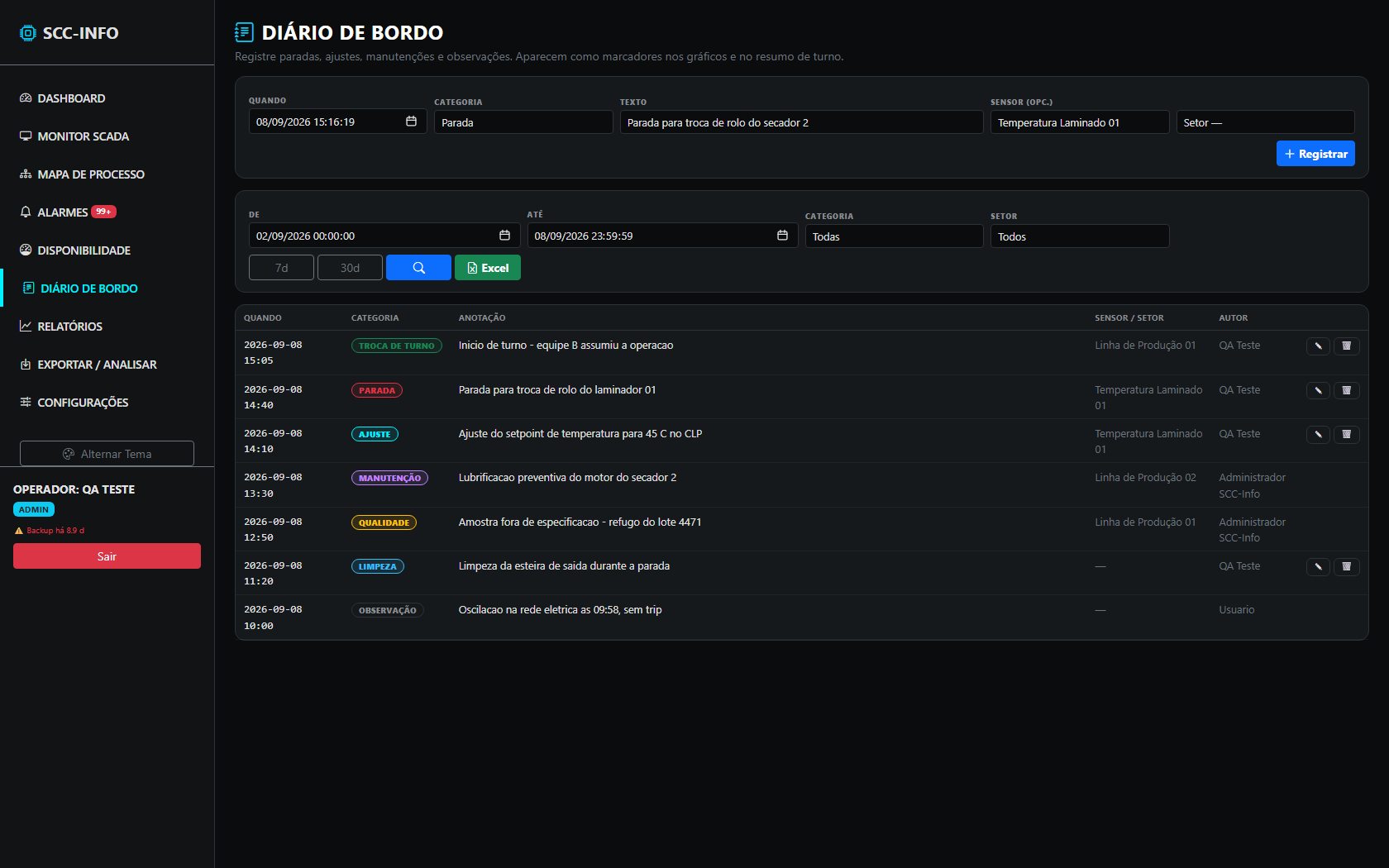Image resolution: width=1389 pixels, height=868 pixels.
Task: Open the Categoria dropdown showing Parada
Action: [x=523, y=122]
